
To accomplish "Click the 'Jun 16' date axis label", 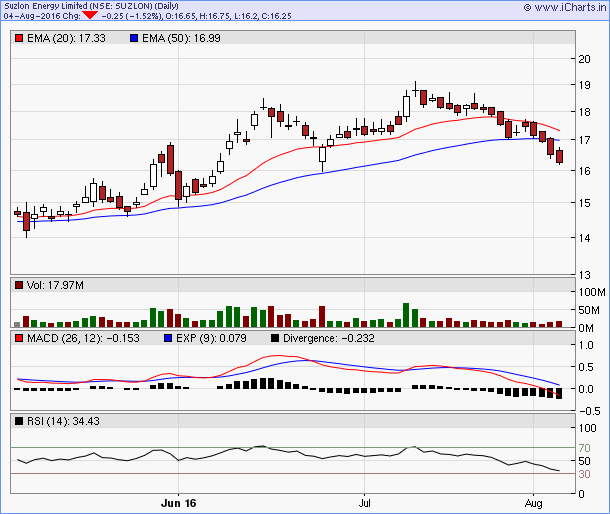I will tap(178, 503).
